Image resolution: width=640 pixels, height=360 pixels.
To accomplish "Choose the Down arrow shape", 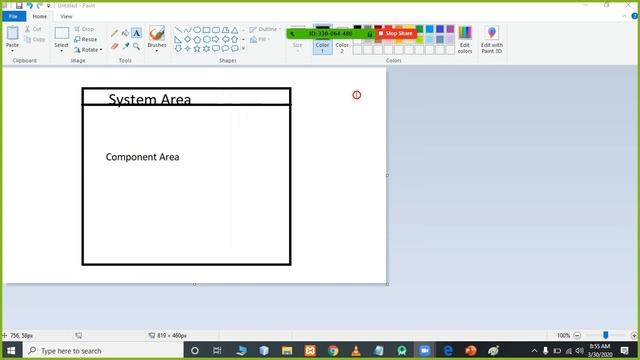I will [178, 49].
